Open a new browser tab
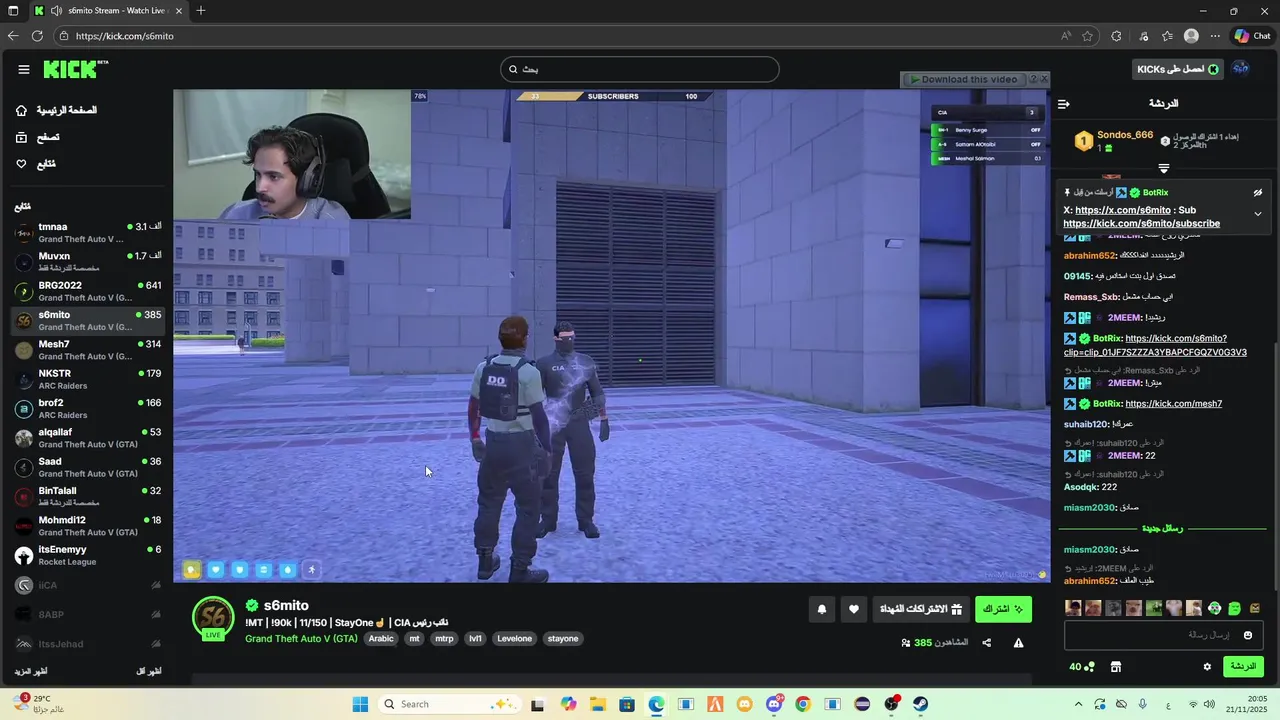1280x720 pixels. (x=201, y=11)
